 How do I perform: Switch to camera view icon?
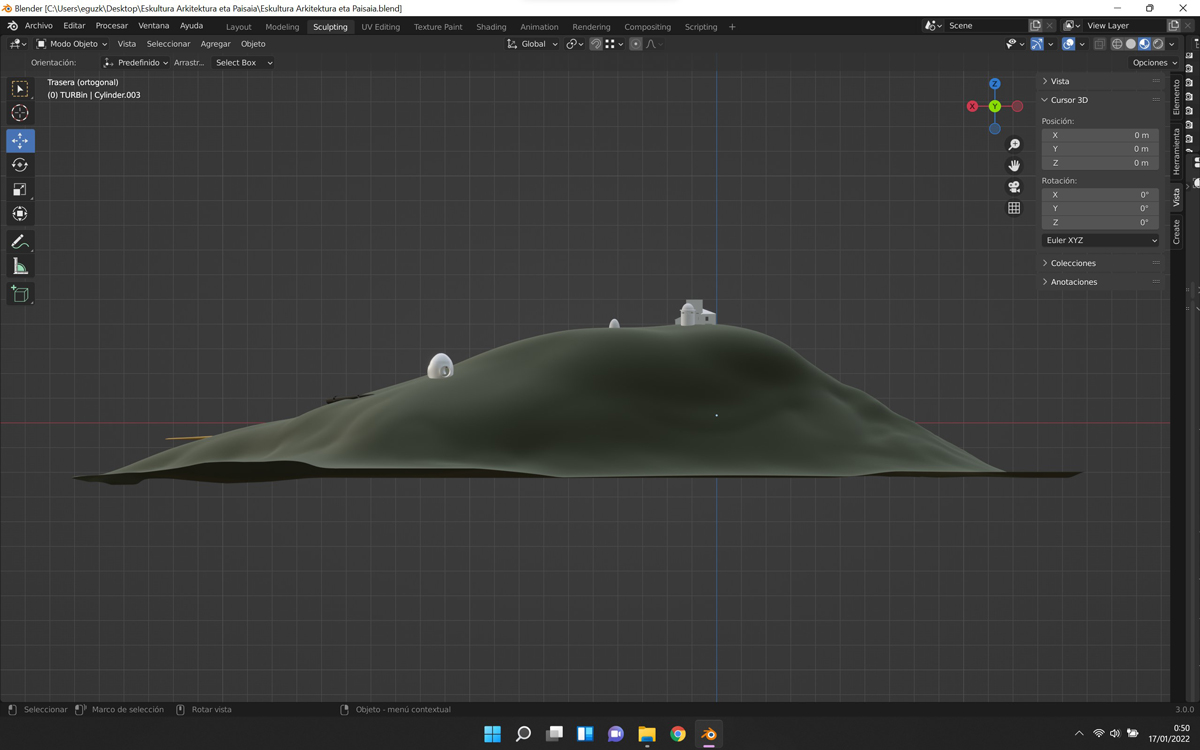[1014, 187]
